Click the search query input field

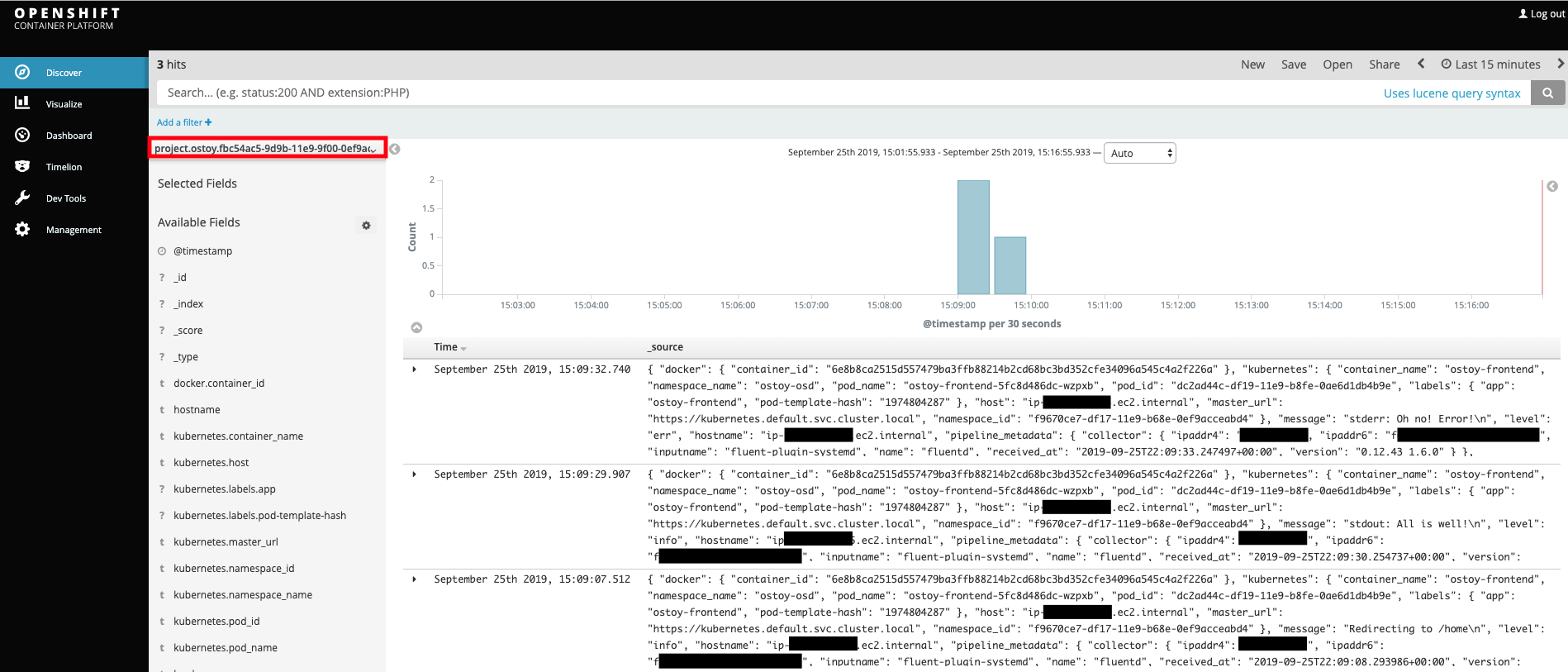pos(744,93)
